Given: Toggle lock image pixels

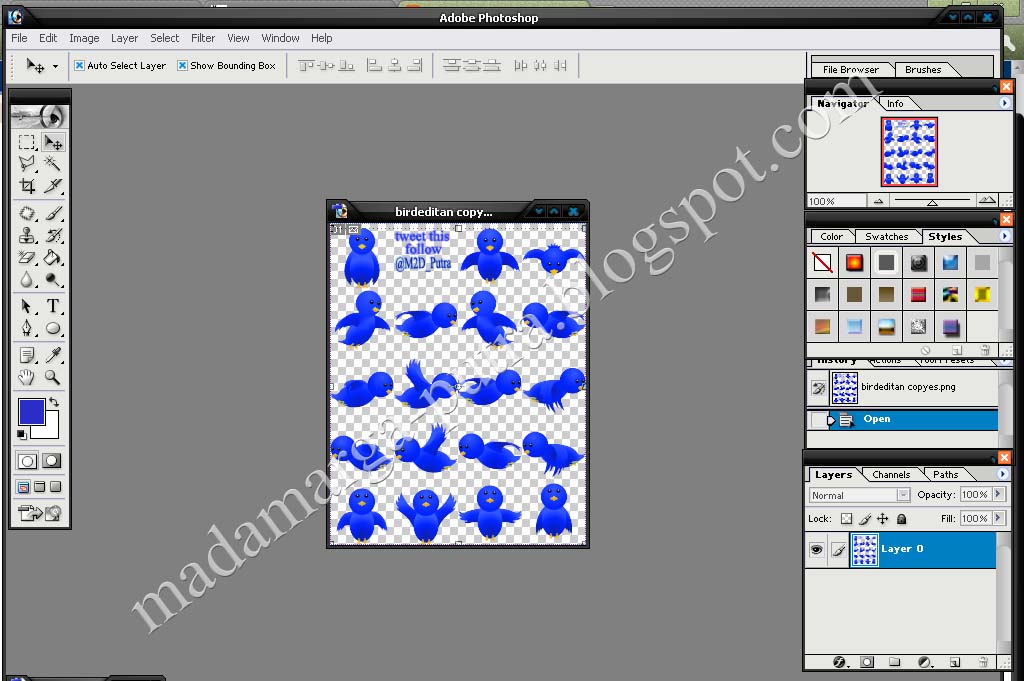Looking at the screenshot, I should click(x=865, y=519).
